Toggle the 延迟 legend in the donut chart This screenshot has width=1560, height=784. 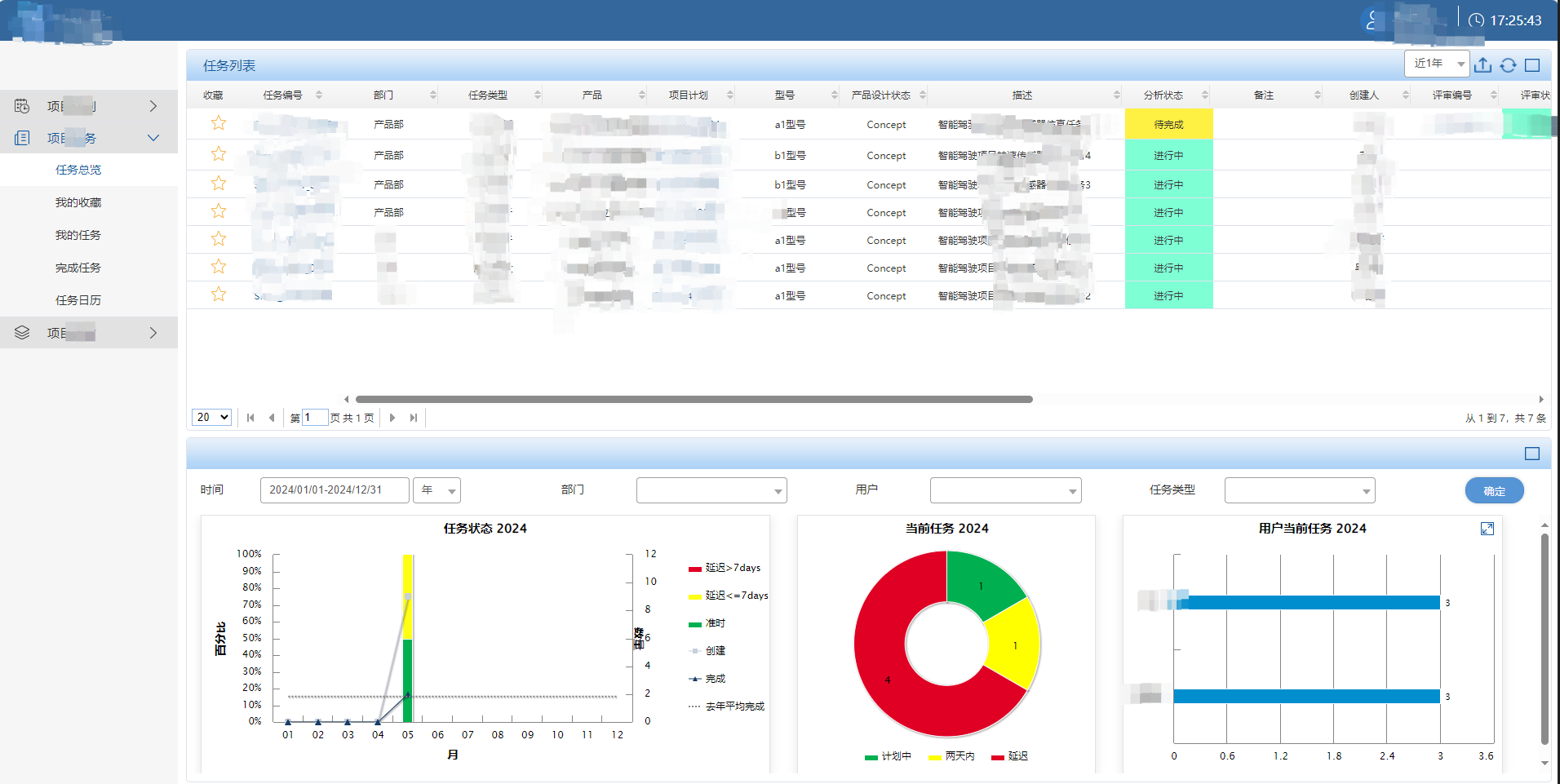click(1009, 756)
